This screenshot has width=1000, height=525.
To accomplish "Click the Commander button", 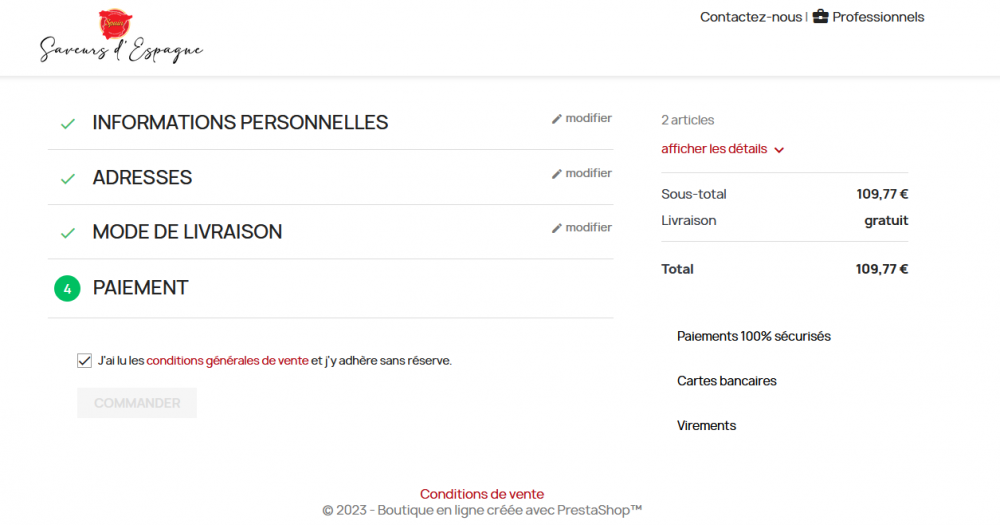I will point(137,403).
